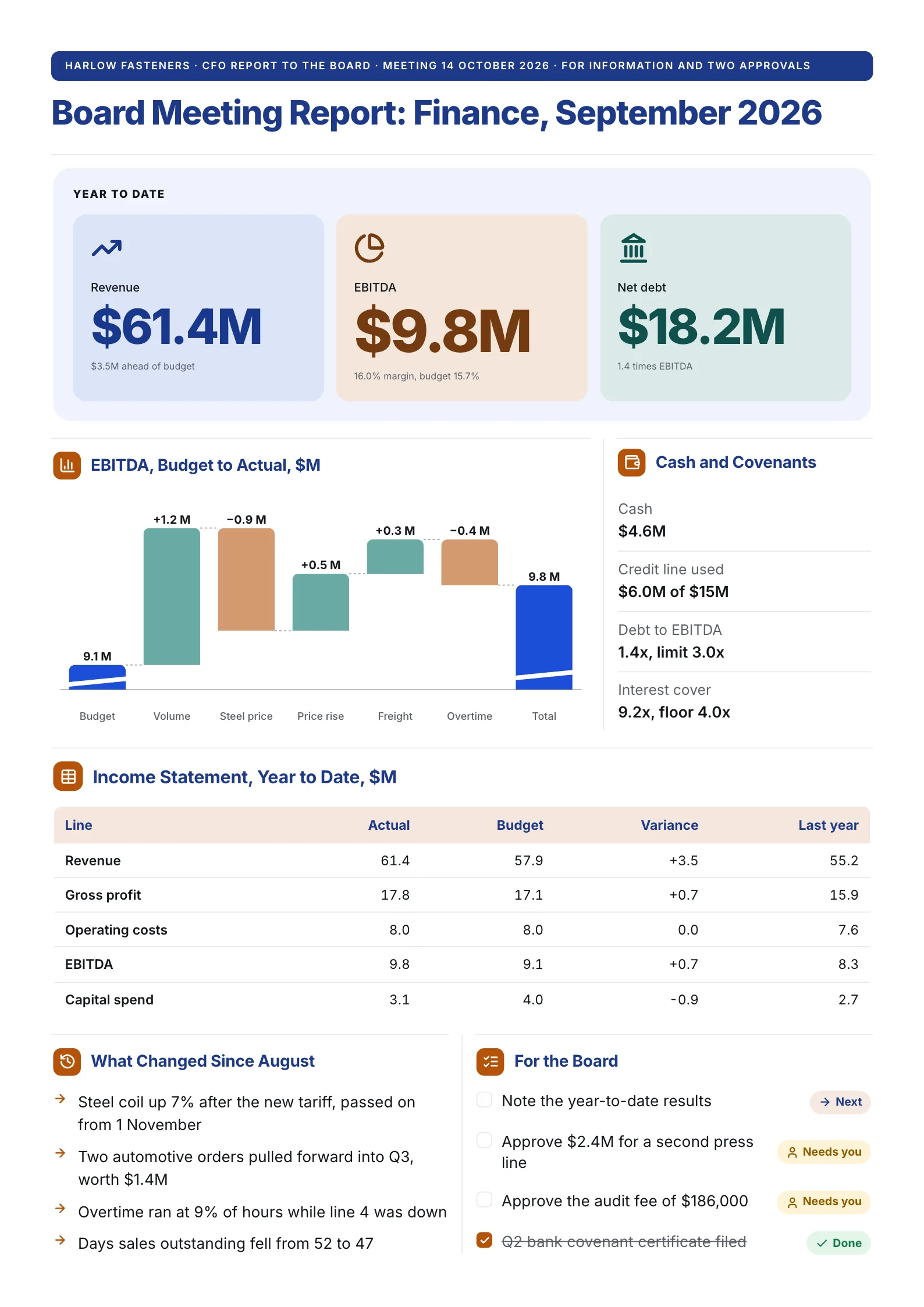The height and width of the screenshot is (1307, 924).
Task: Click the $18.2M net debt figure
Action: coord(702,326)
